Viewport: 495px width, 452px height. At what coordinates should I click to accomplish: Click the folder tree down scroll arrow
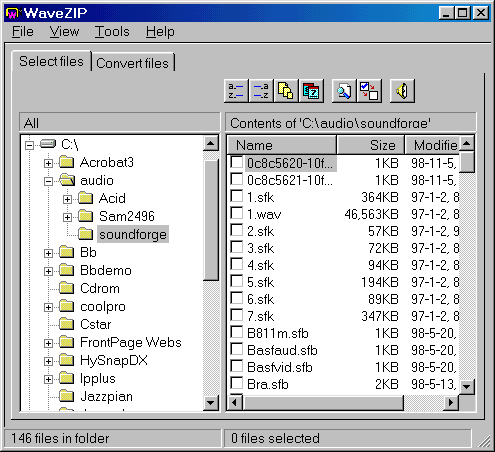coord(210,402)
